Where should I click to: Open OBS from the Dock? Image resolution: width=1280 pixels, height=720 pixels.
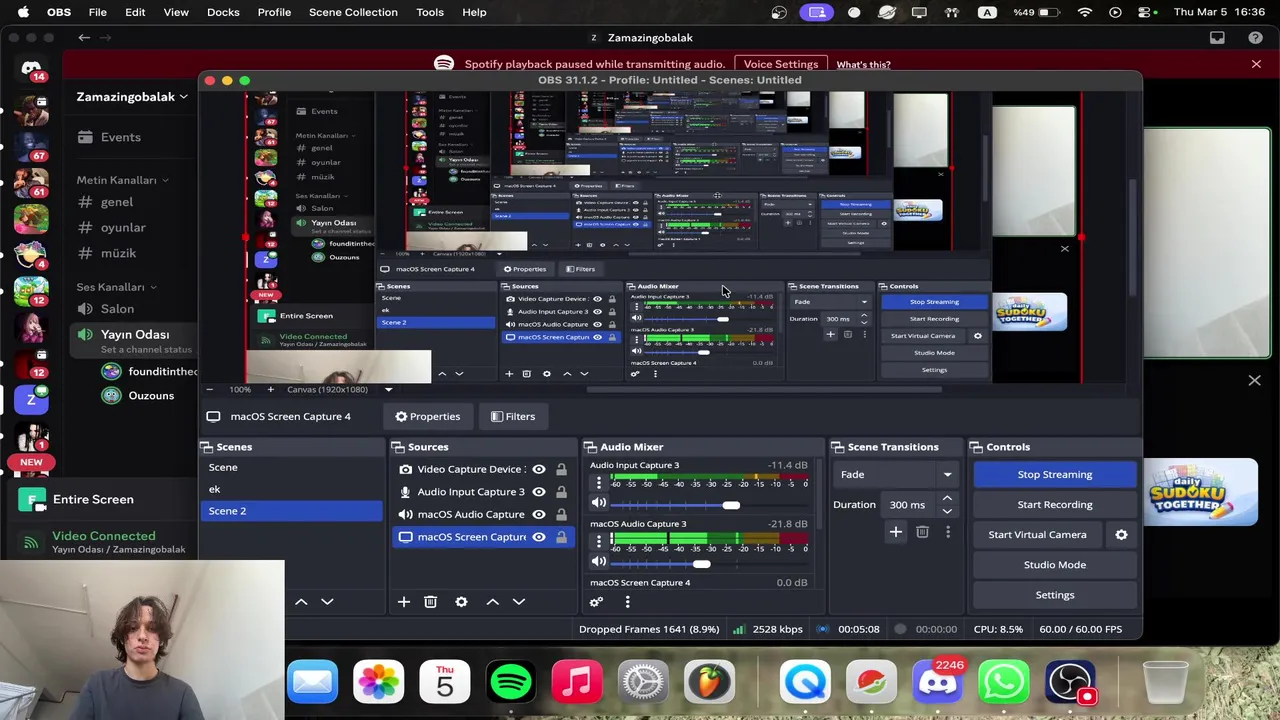[x=1070, y=683]
